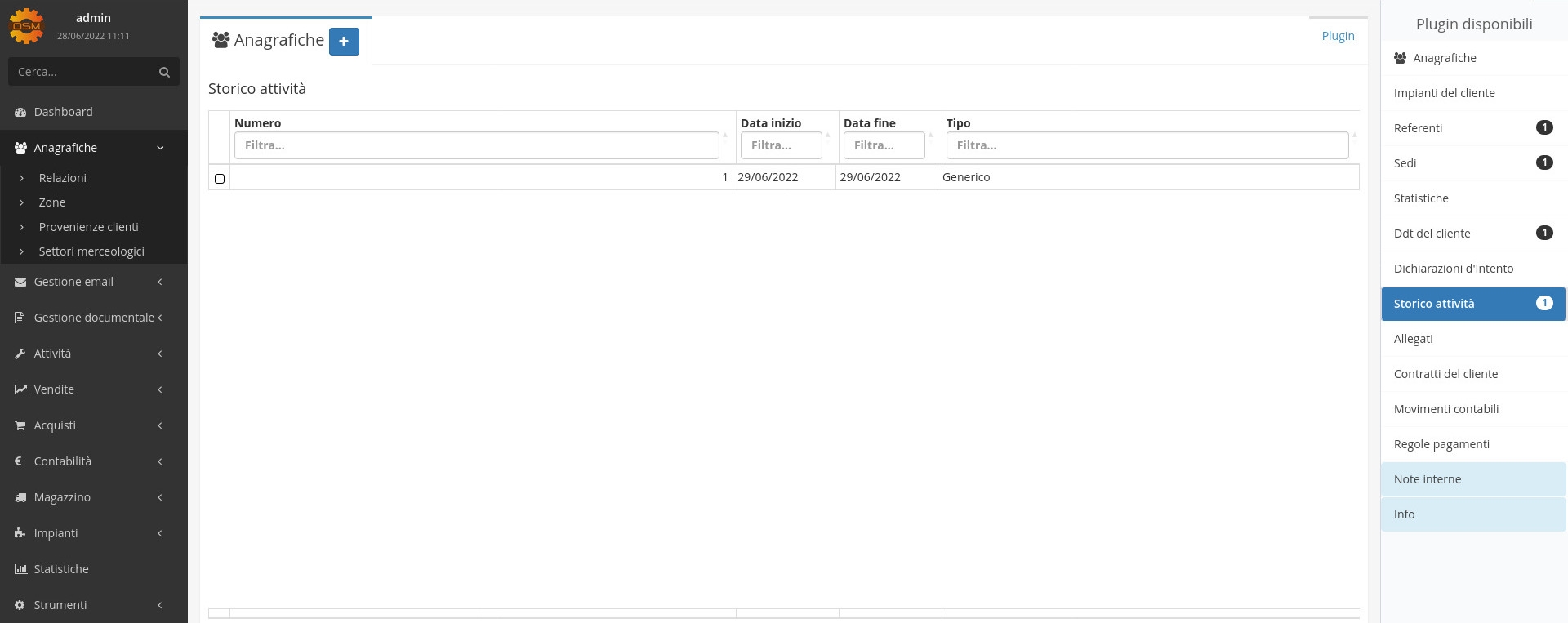Viewport: 1568px width, 623px height.
Task: Click the Magazzino truck icon
Action: pos(20,497)
